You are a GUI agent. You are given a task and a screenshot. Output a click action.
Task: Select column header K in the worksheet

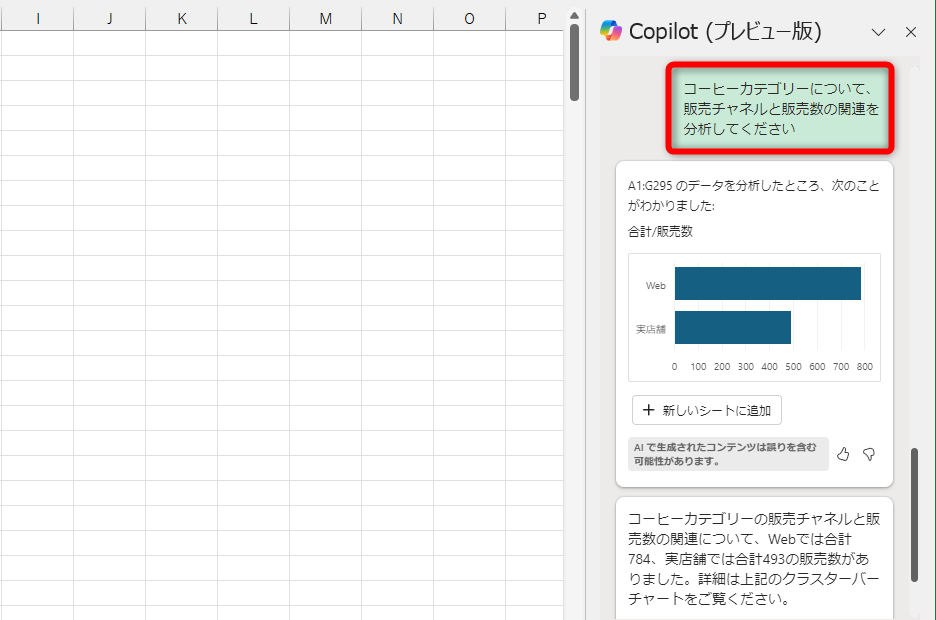[x=181, y=17]
